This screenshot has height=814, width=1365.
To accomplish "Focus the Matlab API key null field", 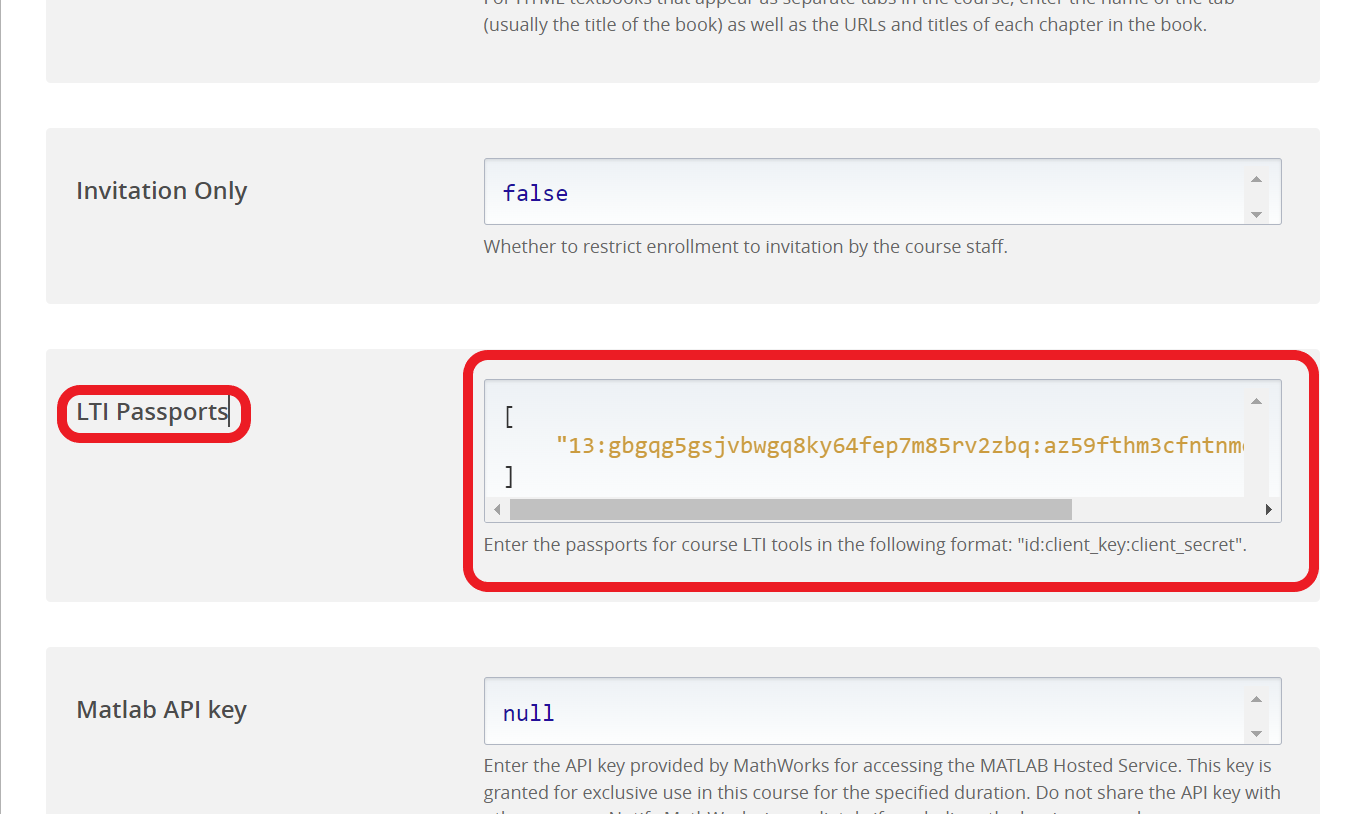I will point(528,713).
